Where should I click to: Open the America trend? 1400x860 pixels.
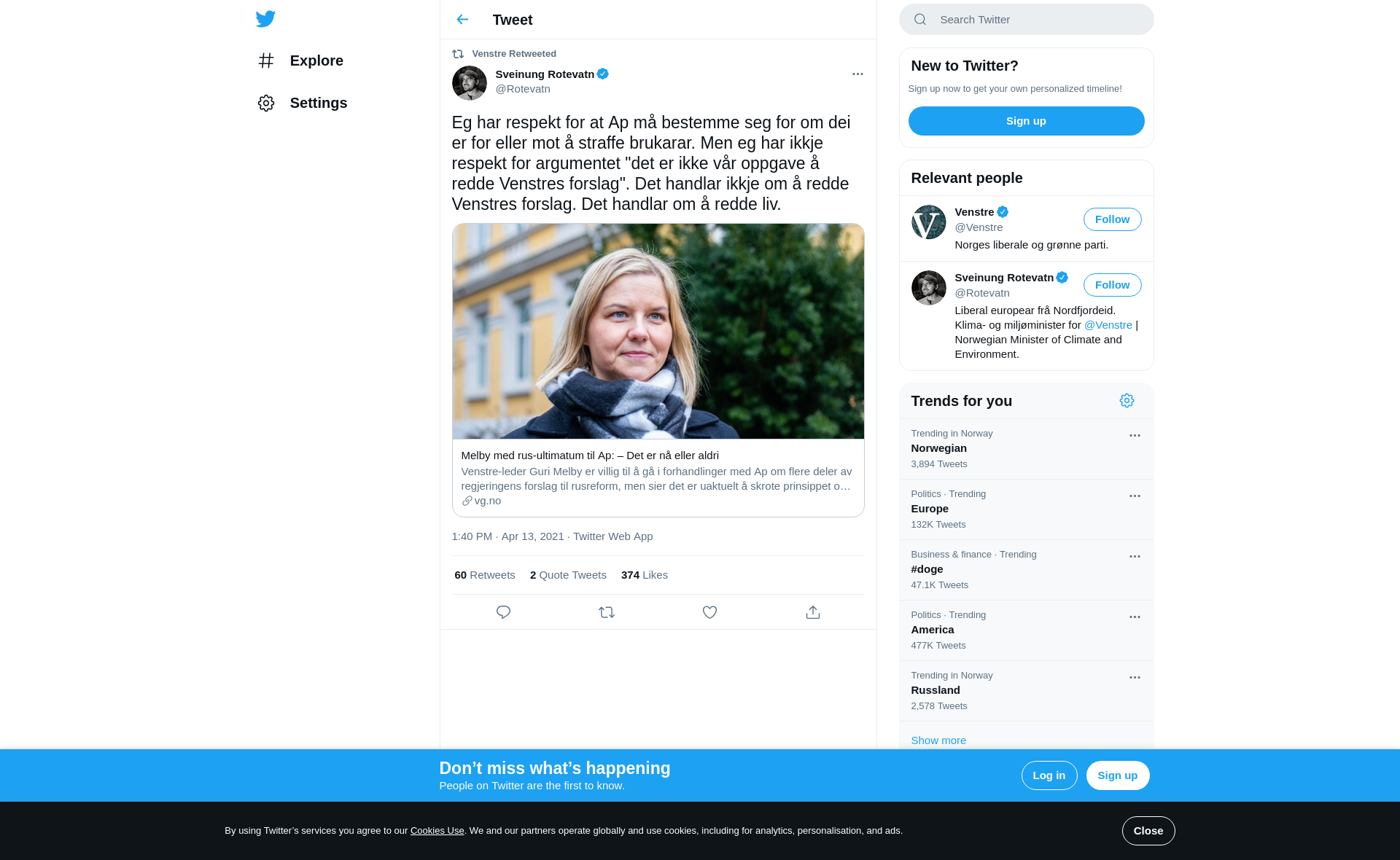pyautogui.click(x=1026, y=630)
